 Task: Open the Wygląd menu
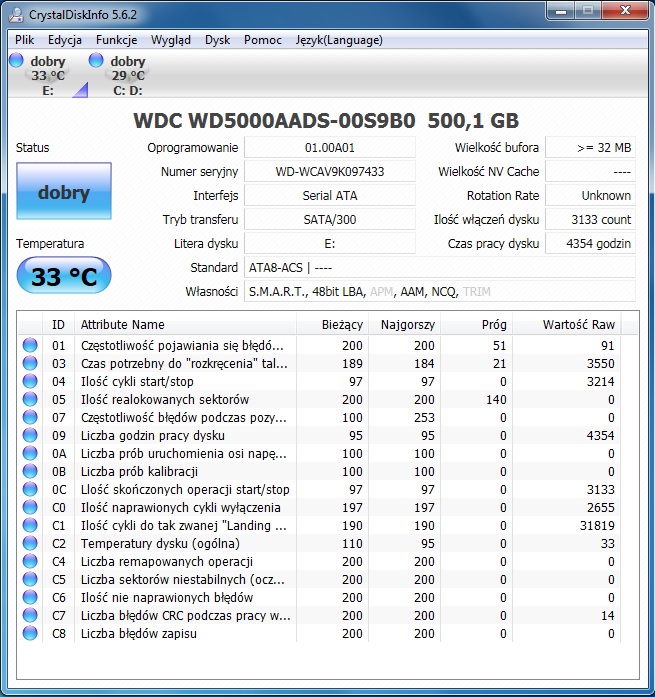(171, 40)
